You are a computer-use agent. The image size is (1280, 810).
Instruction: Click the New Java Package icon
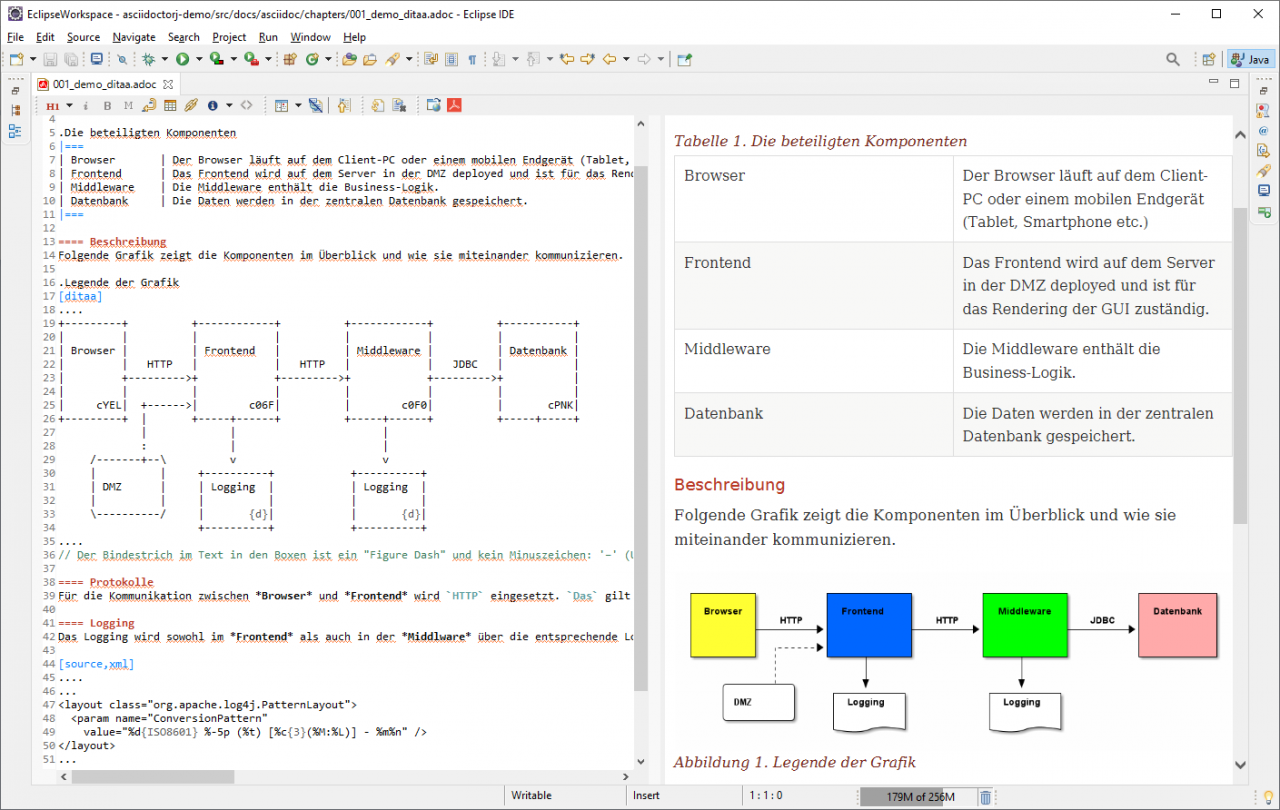tap(290, 59)
